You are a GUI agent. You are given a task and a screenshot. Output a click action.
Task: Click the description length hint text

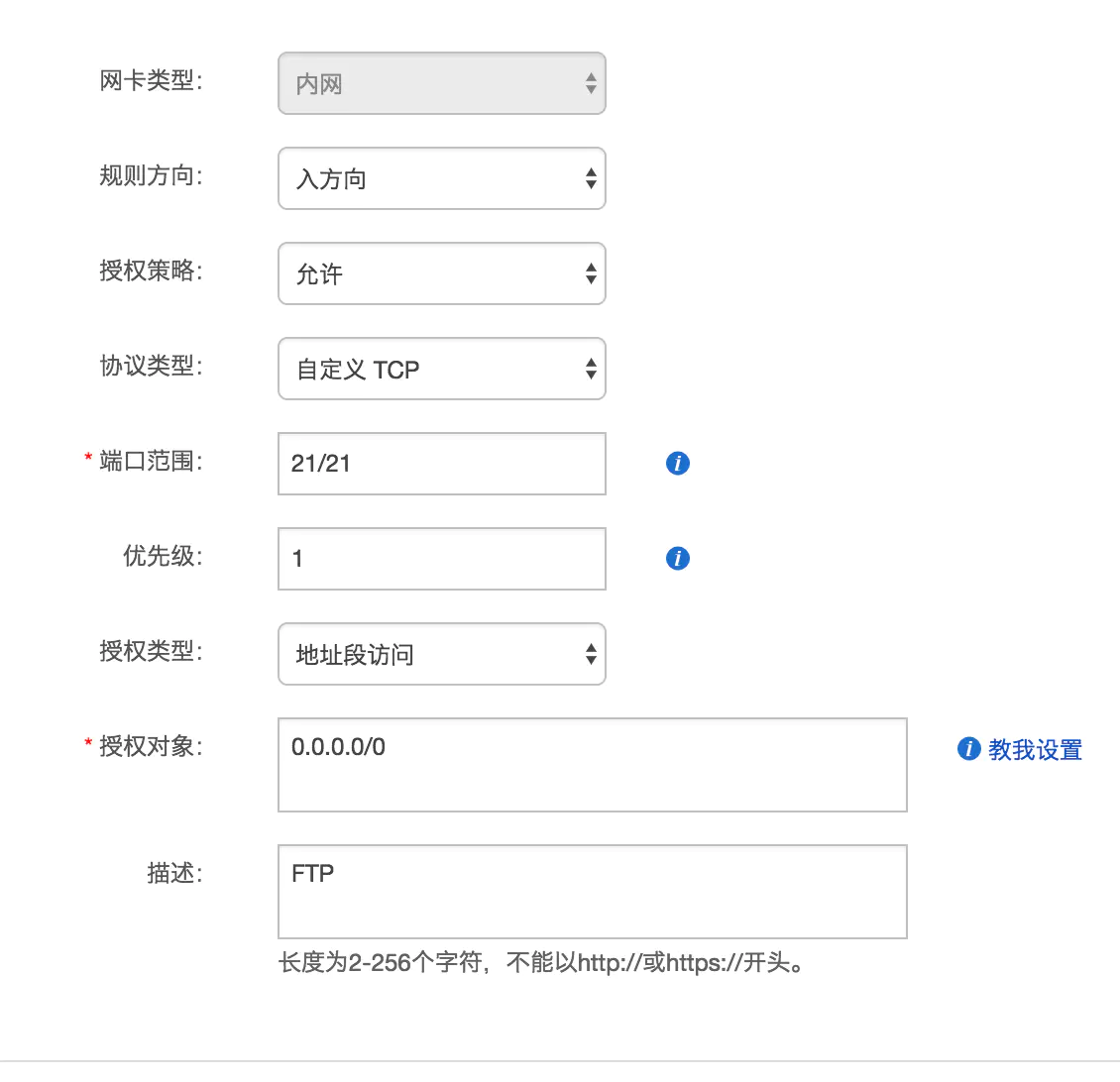(541, 962)
